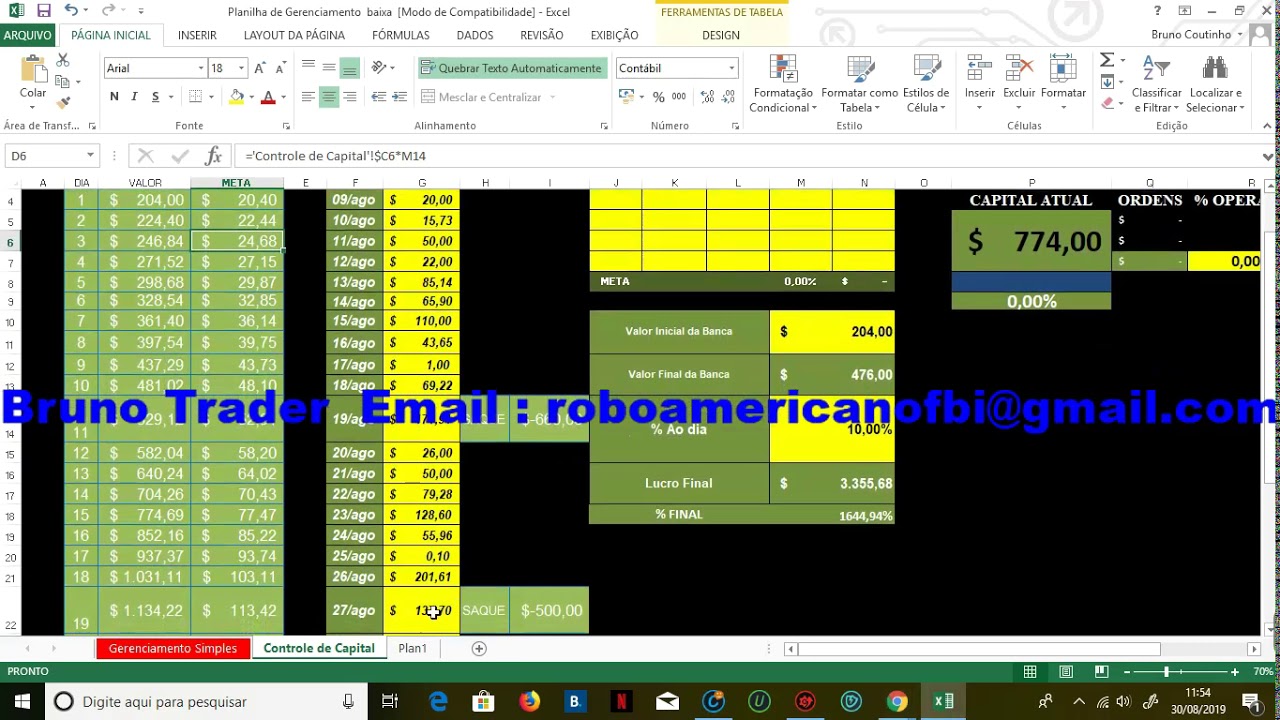Screen dimensions: 1280x720
Task: Click the Format Painter brush icon
Action: pos(63,103)
